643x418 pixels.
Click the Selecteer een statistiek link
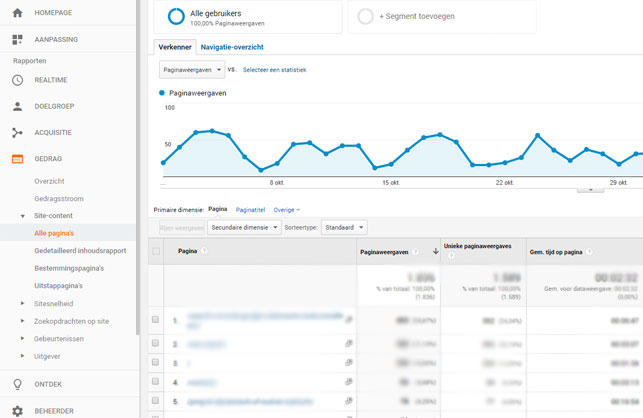click(274, 70)
